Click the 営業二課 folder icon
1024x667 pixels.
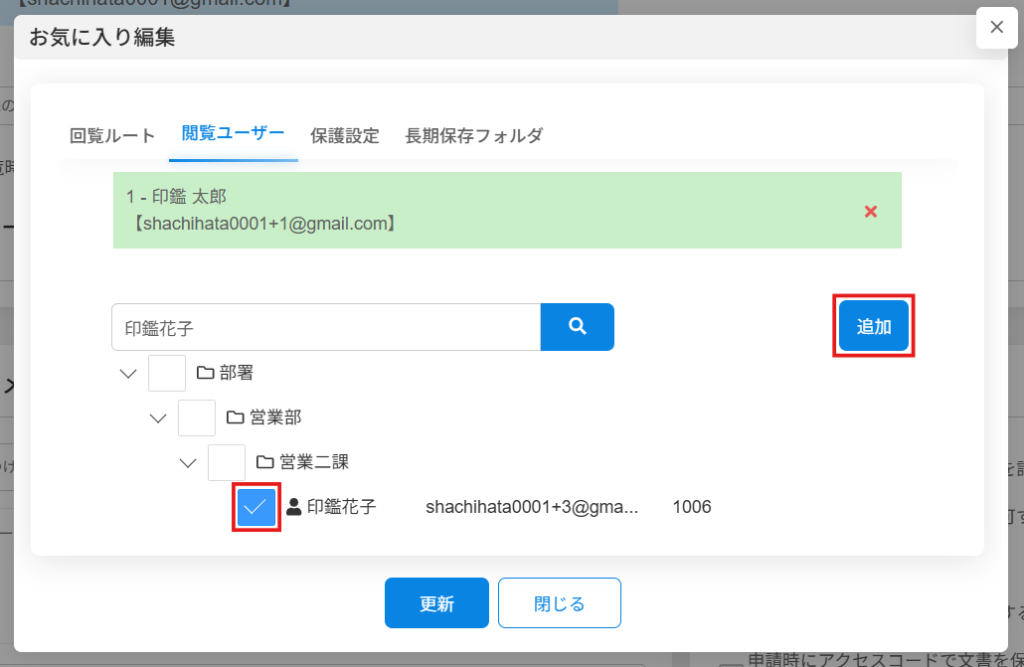(265, 461)
